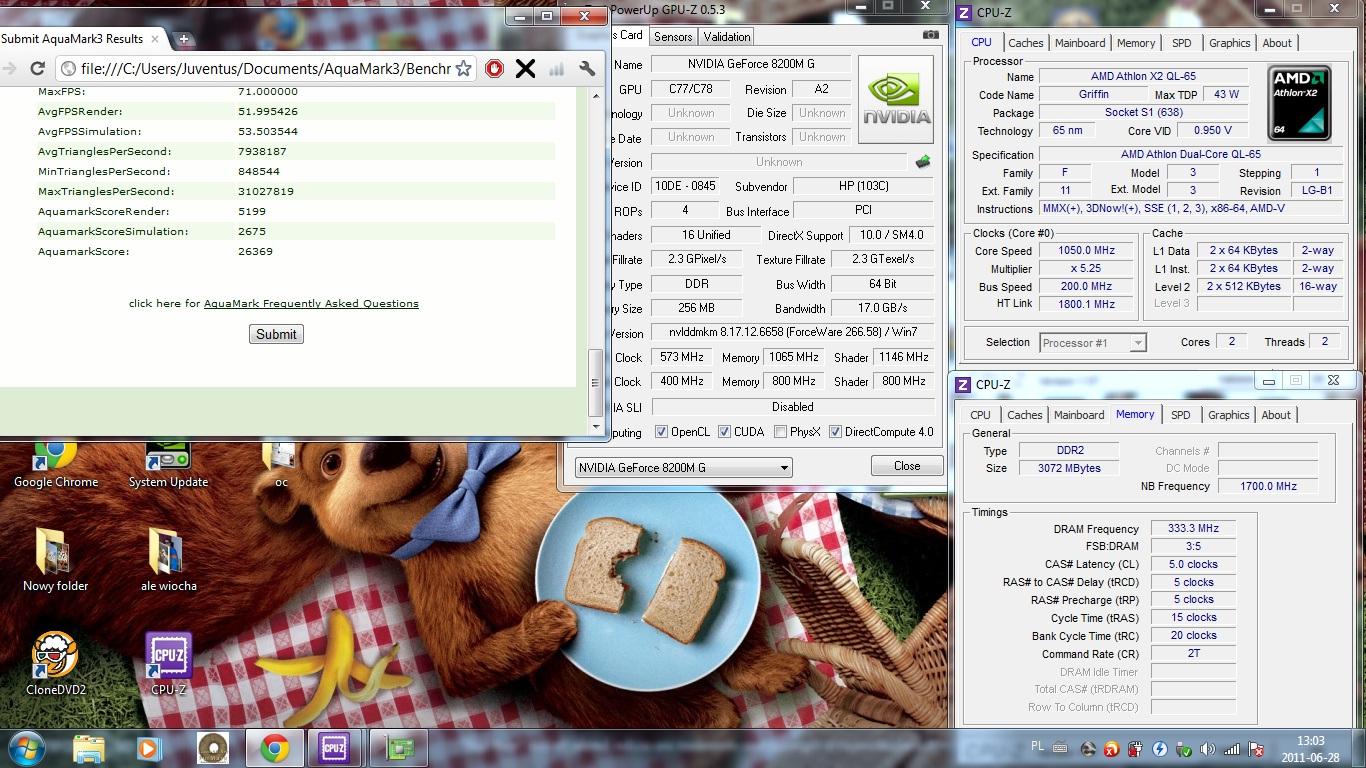The image size is (1366, 768).
Task: Open the Processor #1 selection dropdown
Action: click(1092, 343)
